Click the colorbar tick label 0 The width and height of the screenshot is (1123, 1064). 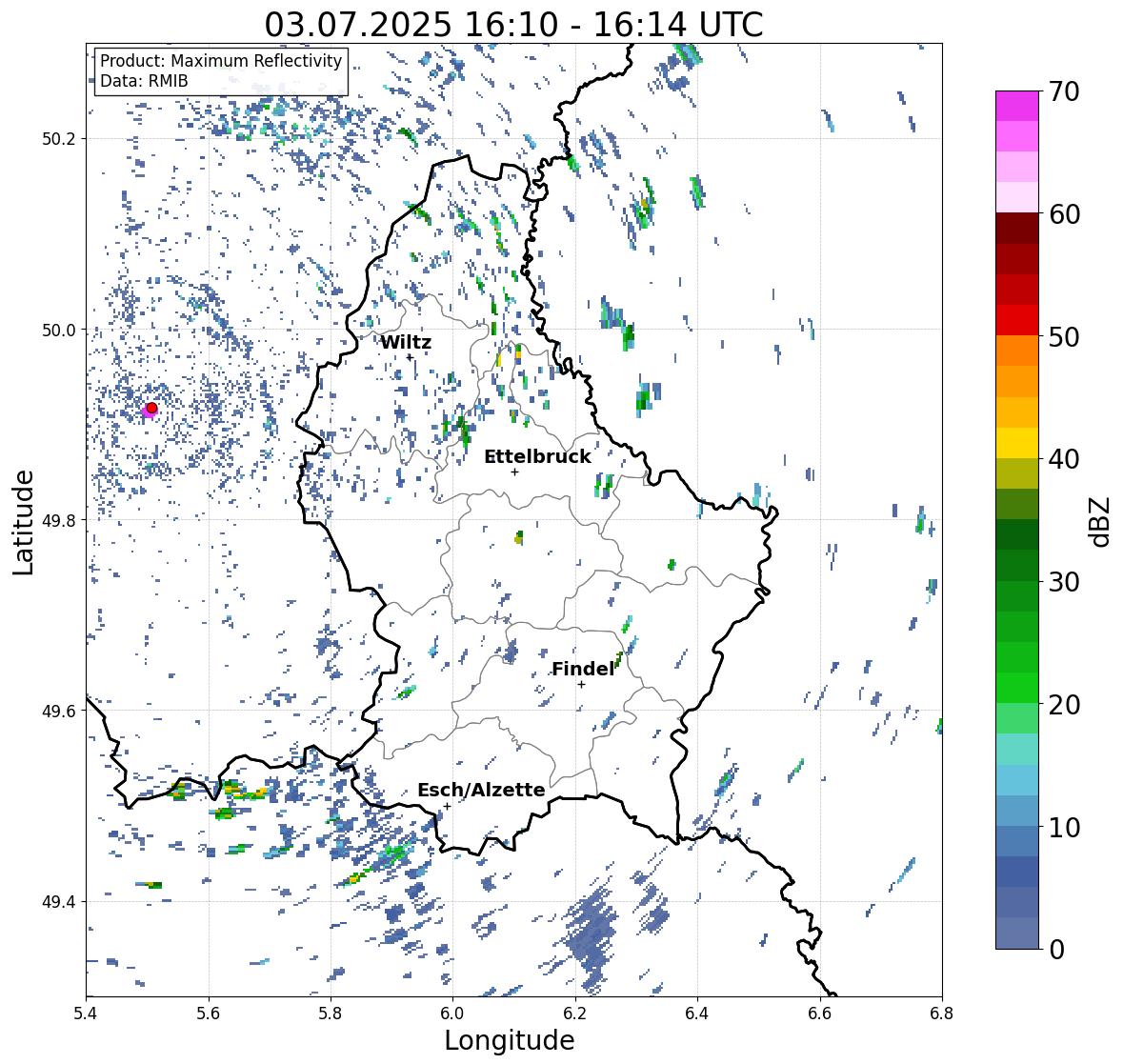tap(1056, 950)
